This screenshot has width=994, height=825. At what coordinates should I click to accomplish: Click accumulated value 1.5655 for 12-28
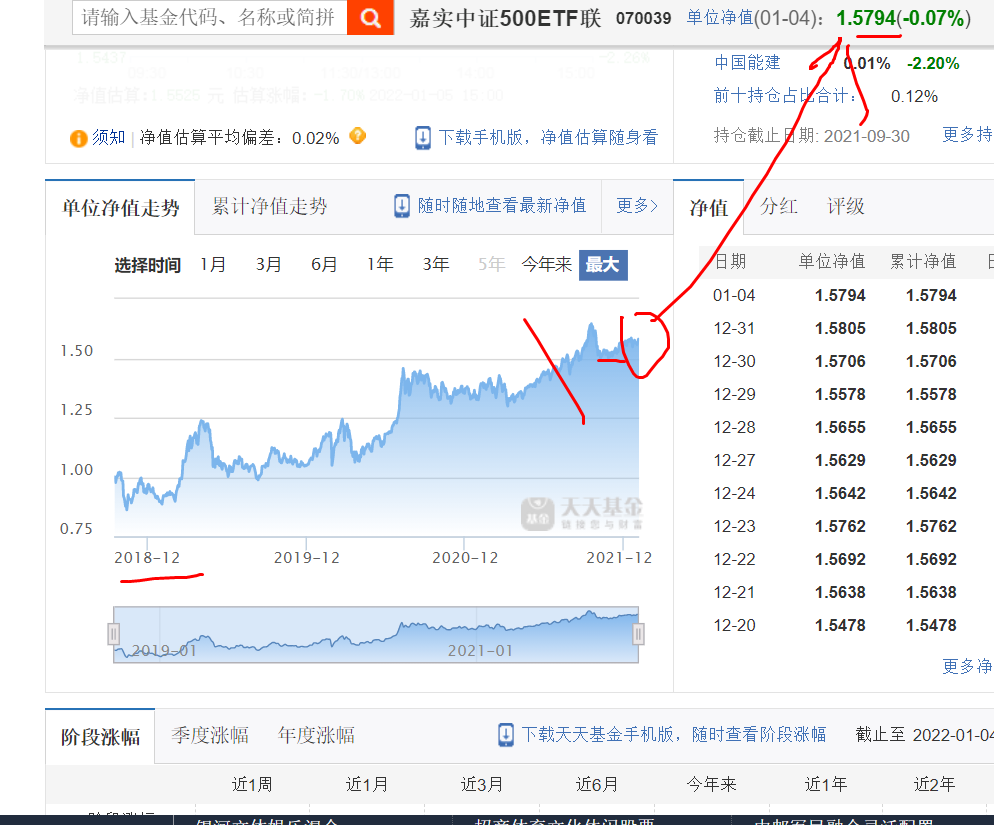[931, 427]
